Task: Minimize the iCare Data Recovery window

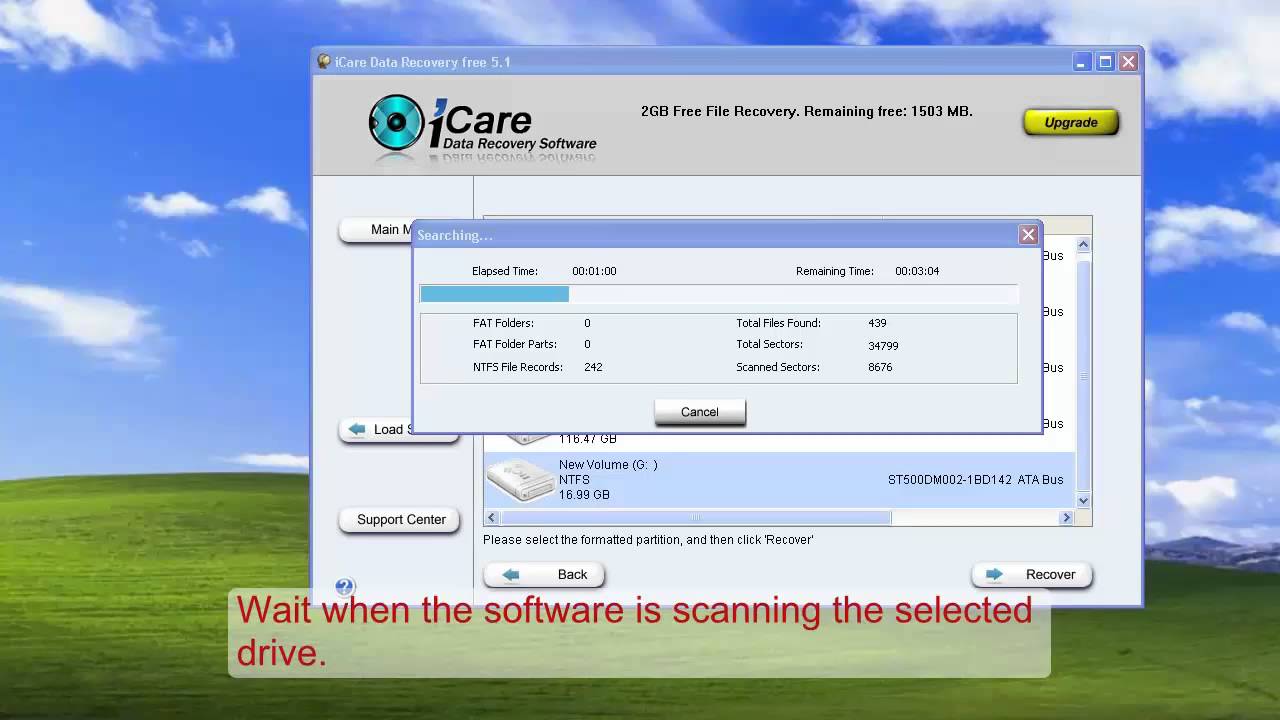Action: point(1081,62)
